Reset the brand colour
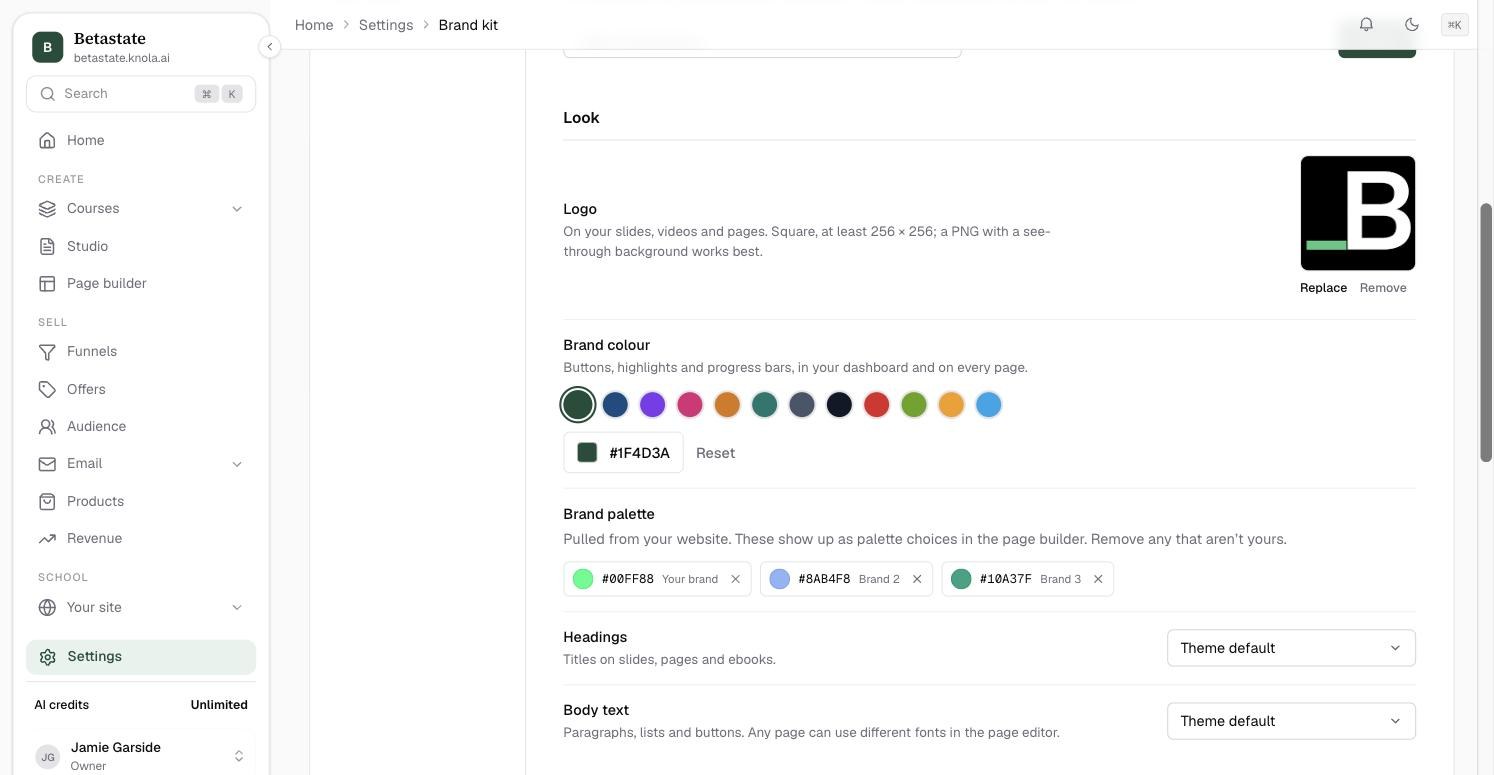 click(715, 453)
